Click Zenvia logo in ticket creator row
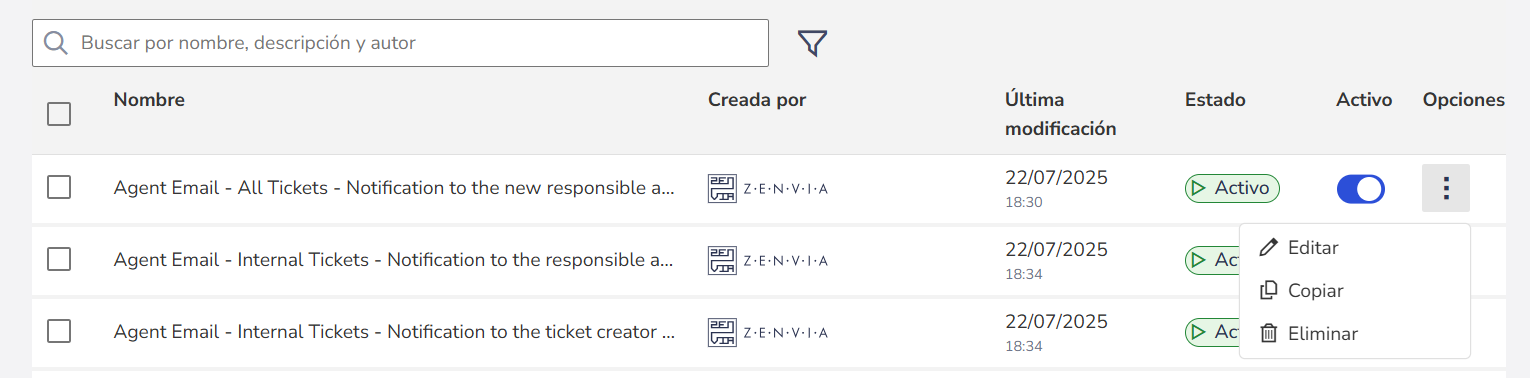This screenshot has width=1530, height=378. [768, 332]
